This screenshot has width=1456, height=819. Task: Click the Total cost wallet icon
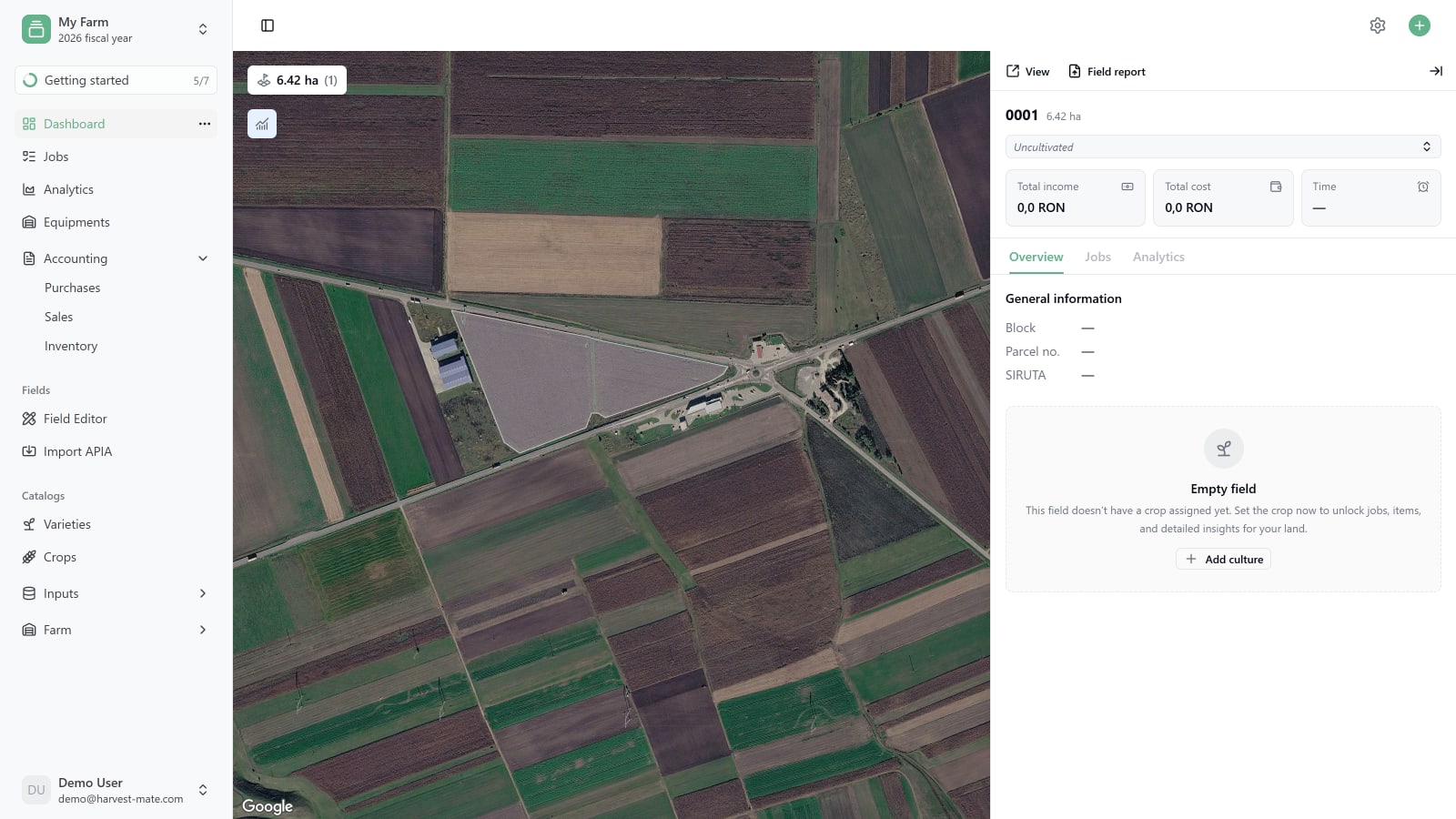1276,187
